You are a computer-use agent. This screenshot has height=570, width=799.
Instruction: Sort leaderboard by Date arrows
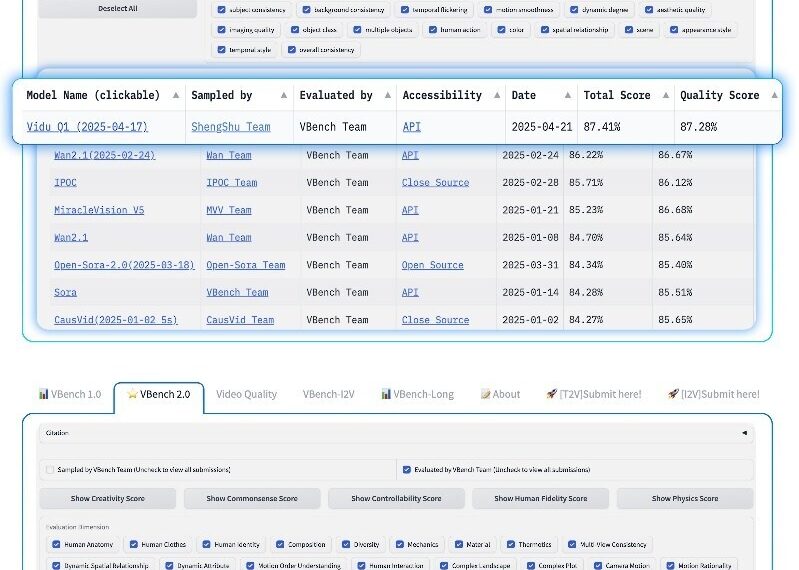(568, 95)
